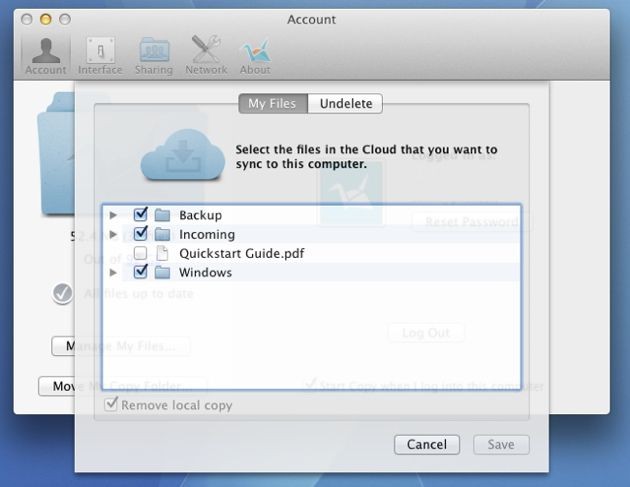Click the Cancel button
The image size is (630, 487).
coord(427,444)
